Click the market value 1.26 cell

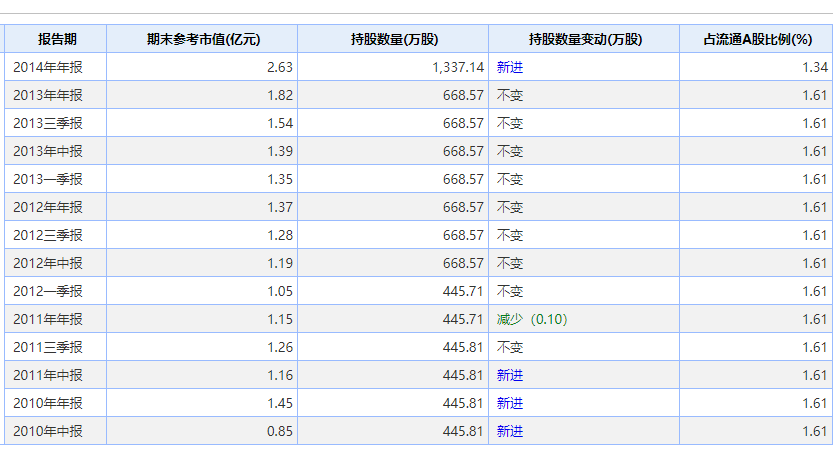202,347
